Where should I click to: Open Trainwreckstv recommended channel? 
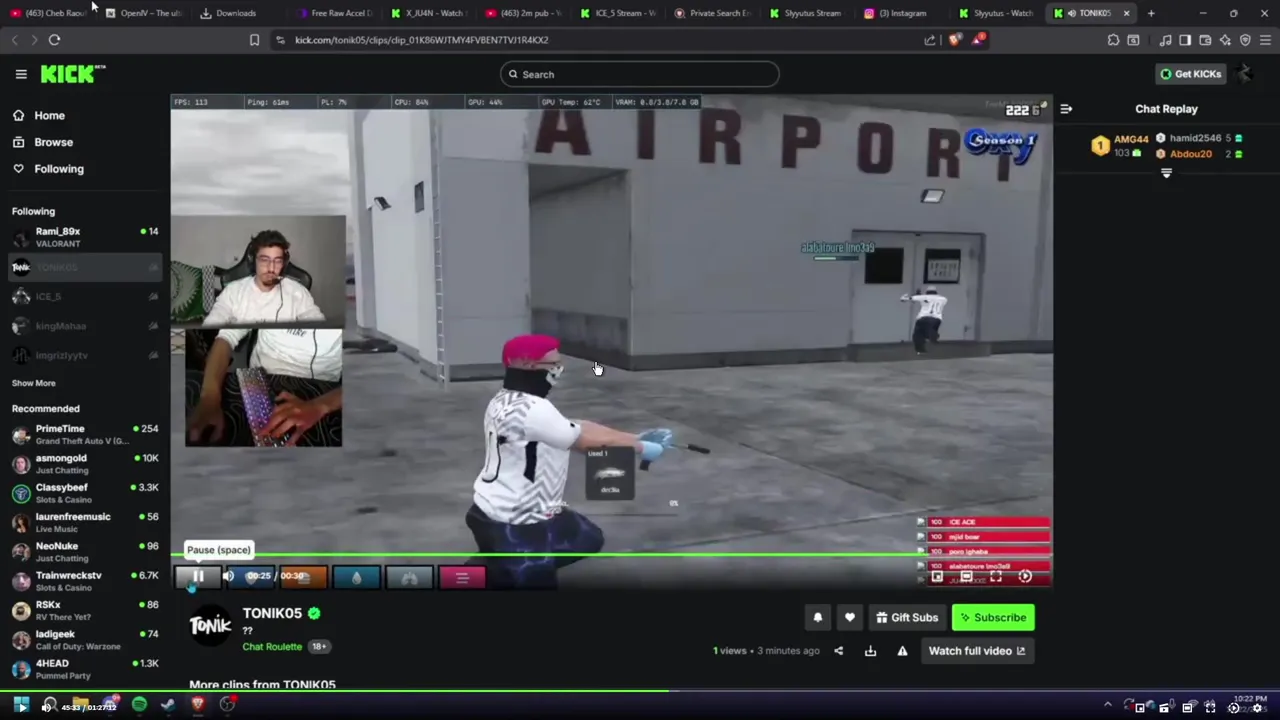coord(84,581)
